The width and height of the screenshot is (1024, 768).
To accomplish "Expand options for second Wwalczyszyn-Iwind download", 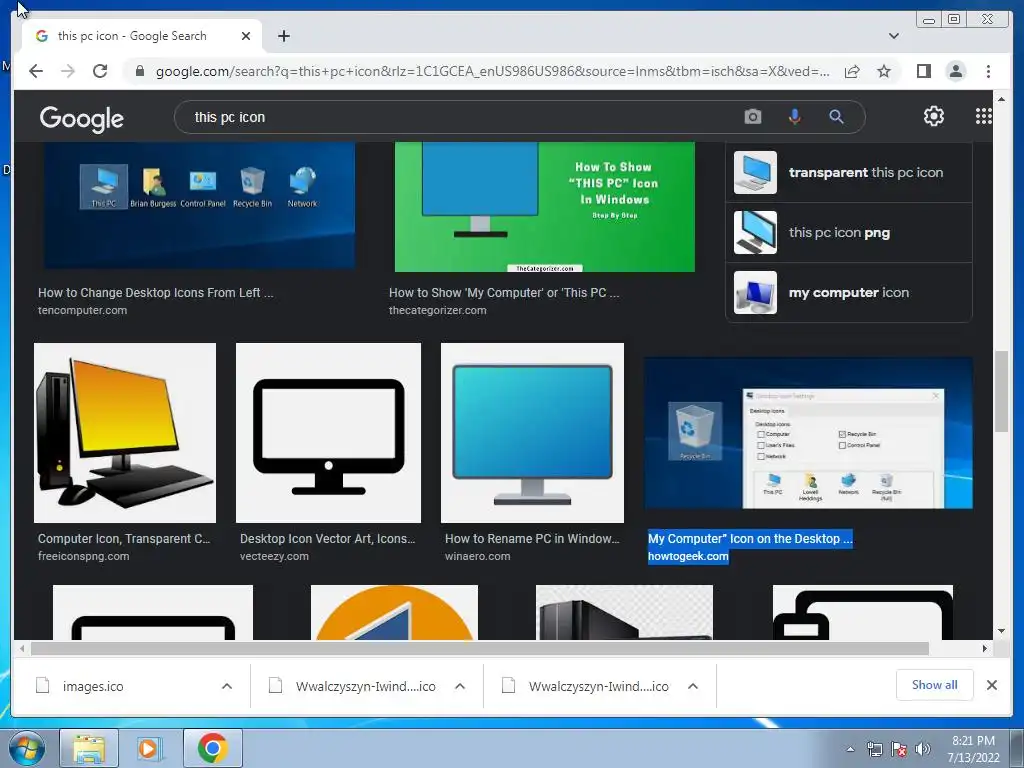I will click(693, 686).
